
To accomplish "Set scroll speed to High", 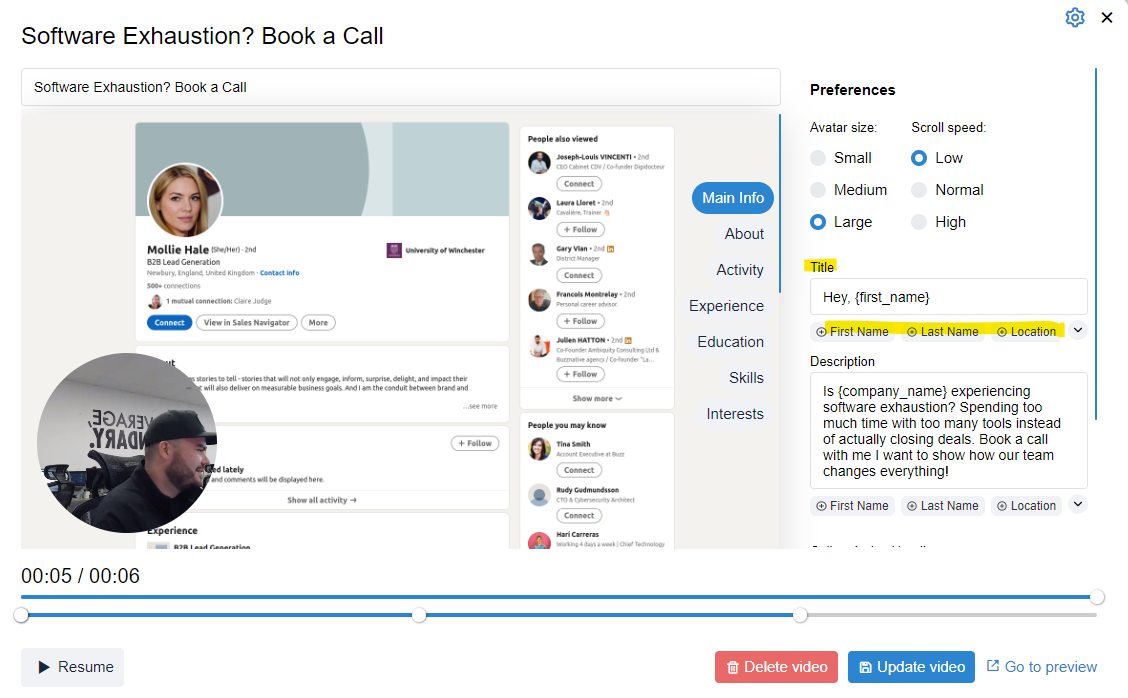I will [919, 222].
